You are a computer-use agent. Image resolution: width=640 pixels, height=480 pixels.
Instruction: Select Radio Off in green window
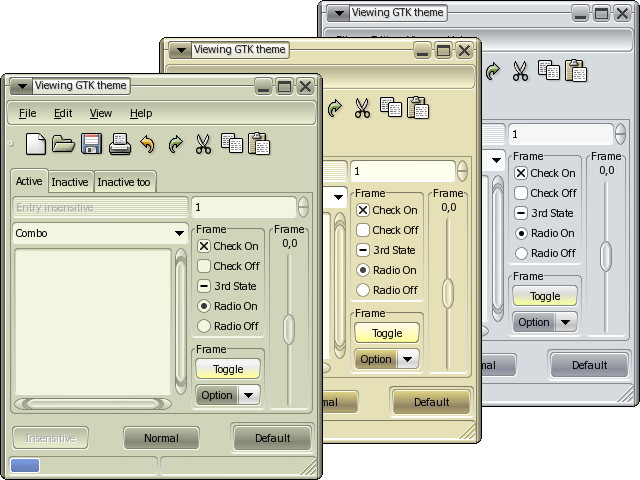click(204, 326)
